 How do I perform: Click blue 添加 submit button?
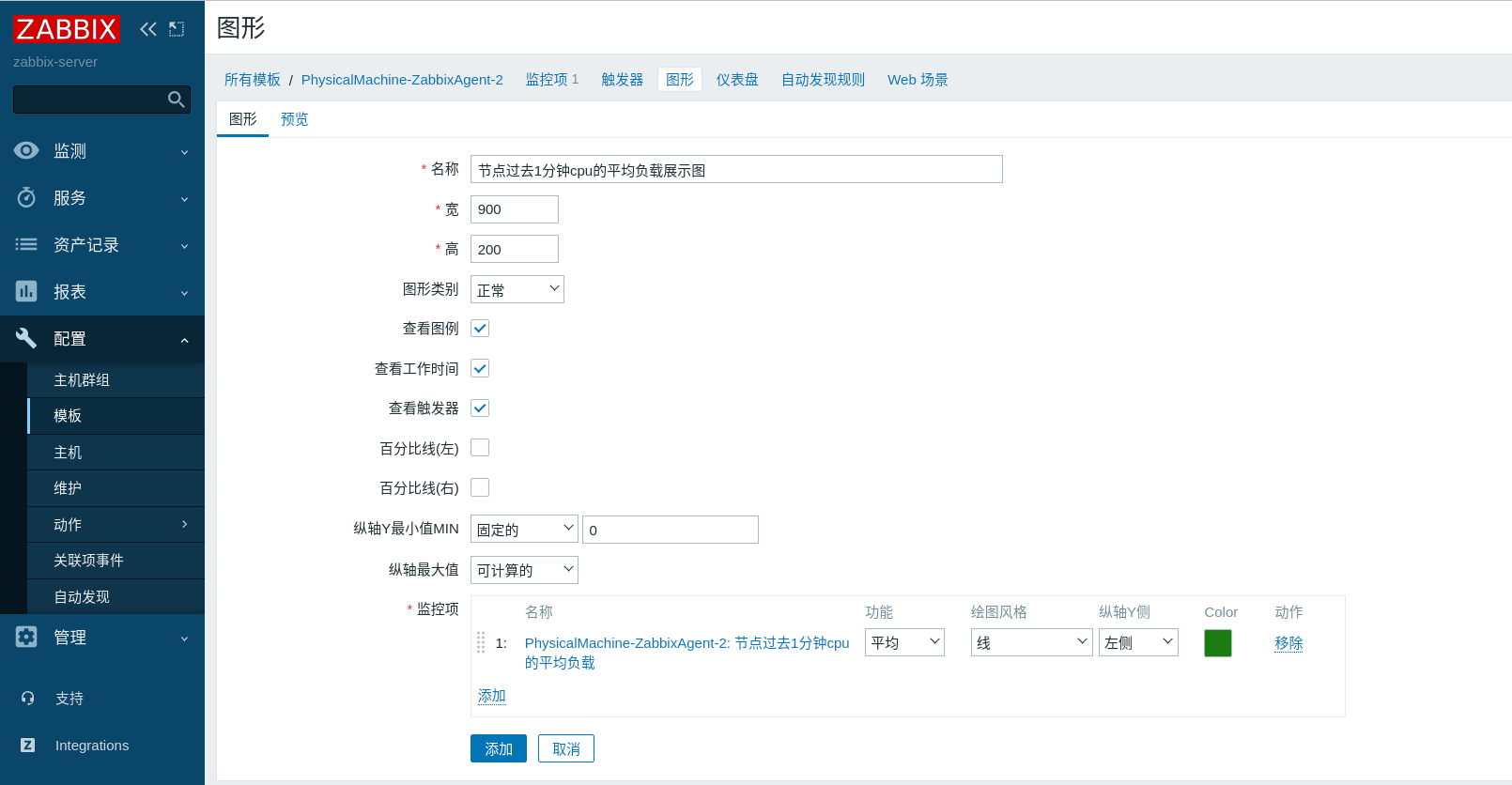[499, 748]
